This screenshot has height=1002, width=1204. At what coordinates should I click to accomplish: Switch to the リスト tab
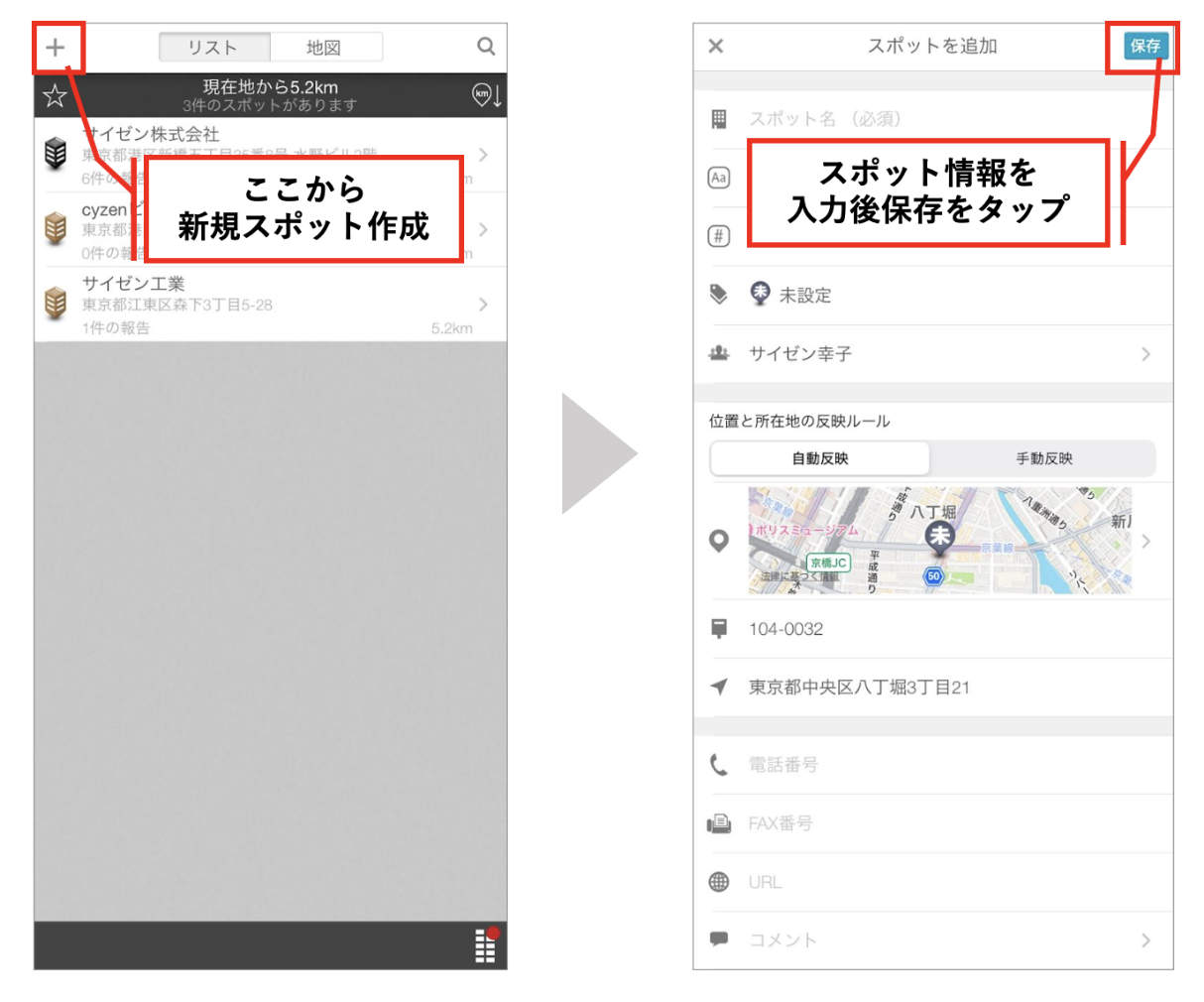[214, 47]
